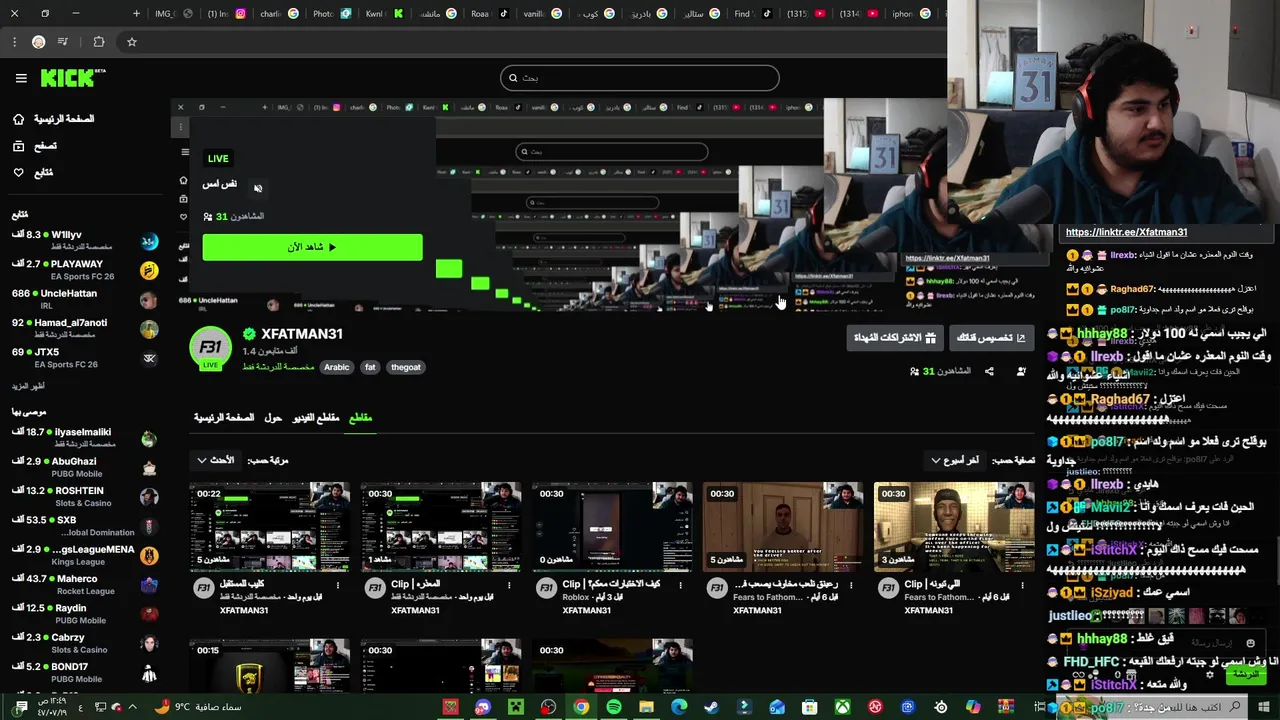The image size is (1280, 720).
Task: Open the home page sidebar icon
Action: coord(18,119)
